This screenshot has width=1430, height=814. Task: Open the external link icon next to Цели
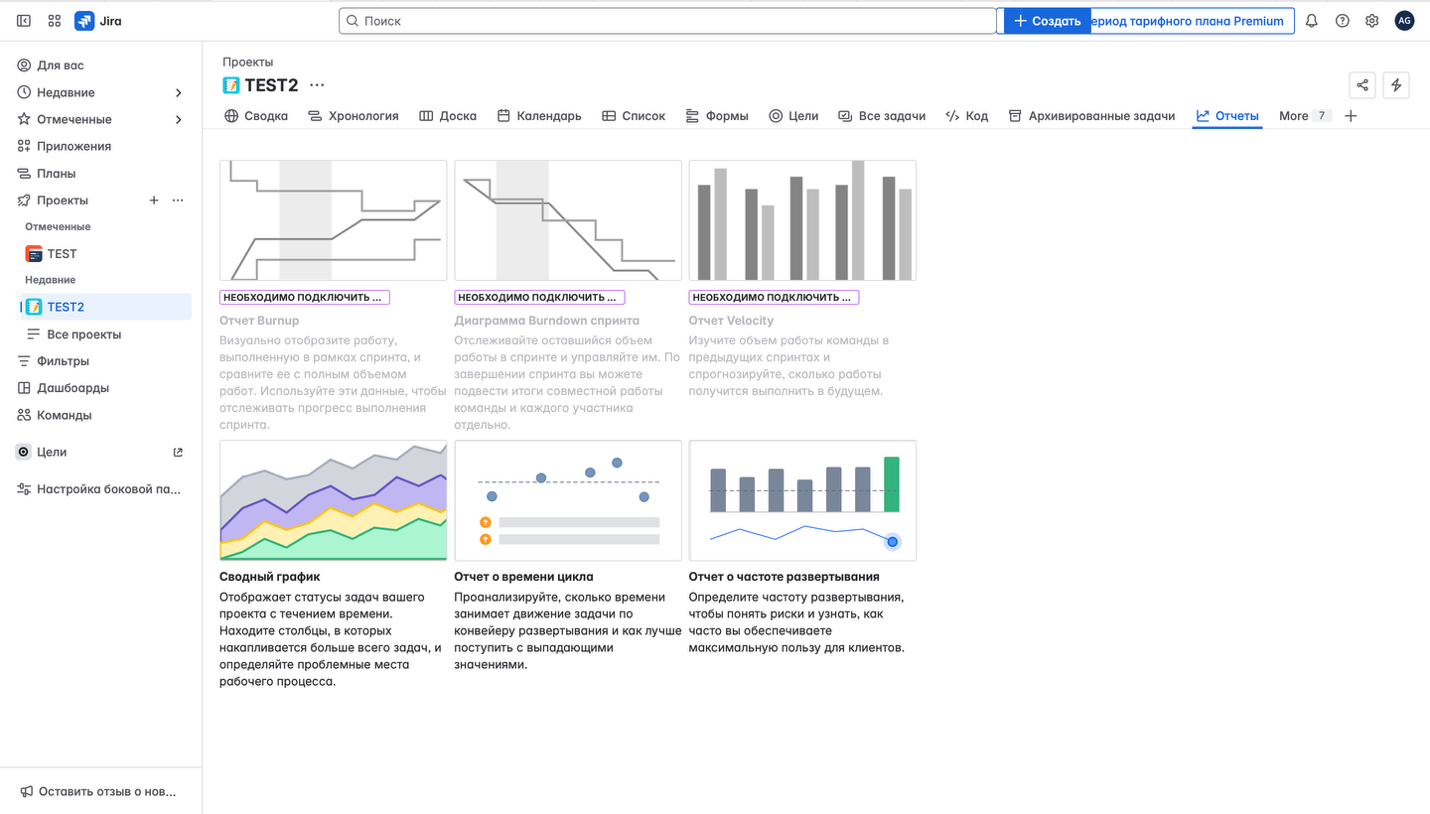point(178,452)
